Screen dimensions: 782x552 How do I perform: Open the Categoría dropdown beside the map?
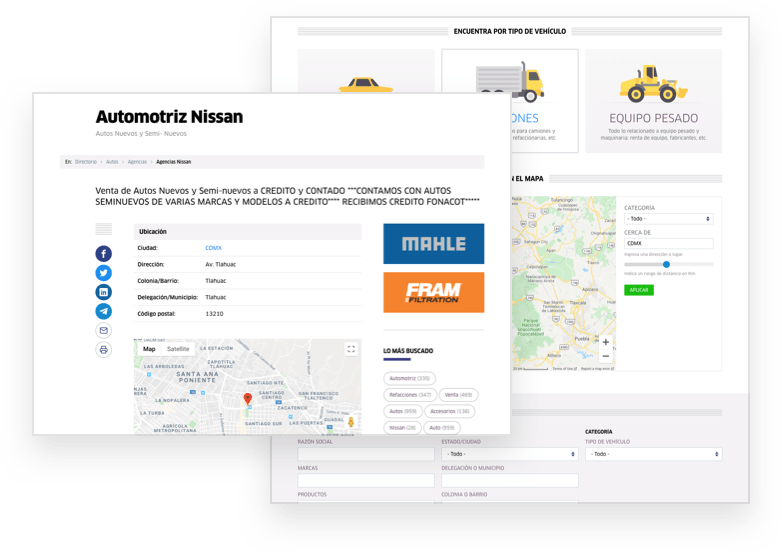668,219
